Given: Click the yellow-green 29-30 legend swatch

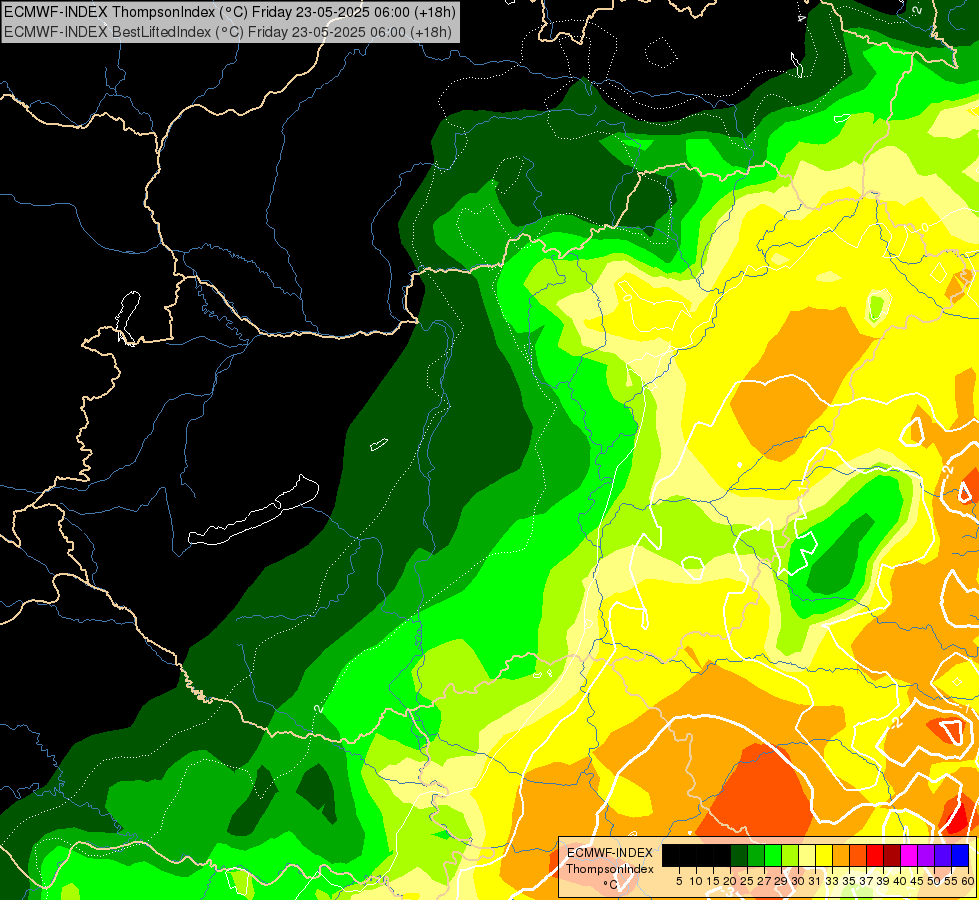Looking at the screenshot, I should click(790, 855).
